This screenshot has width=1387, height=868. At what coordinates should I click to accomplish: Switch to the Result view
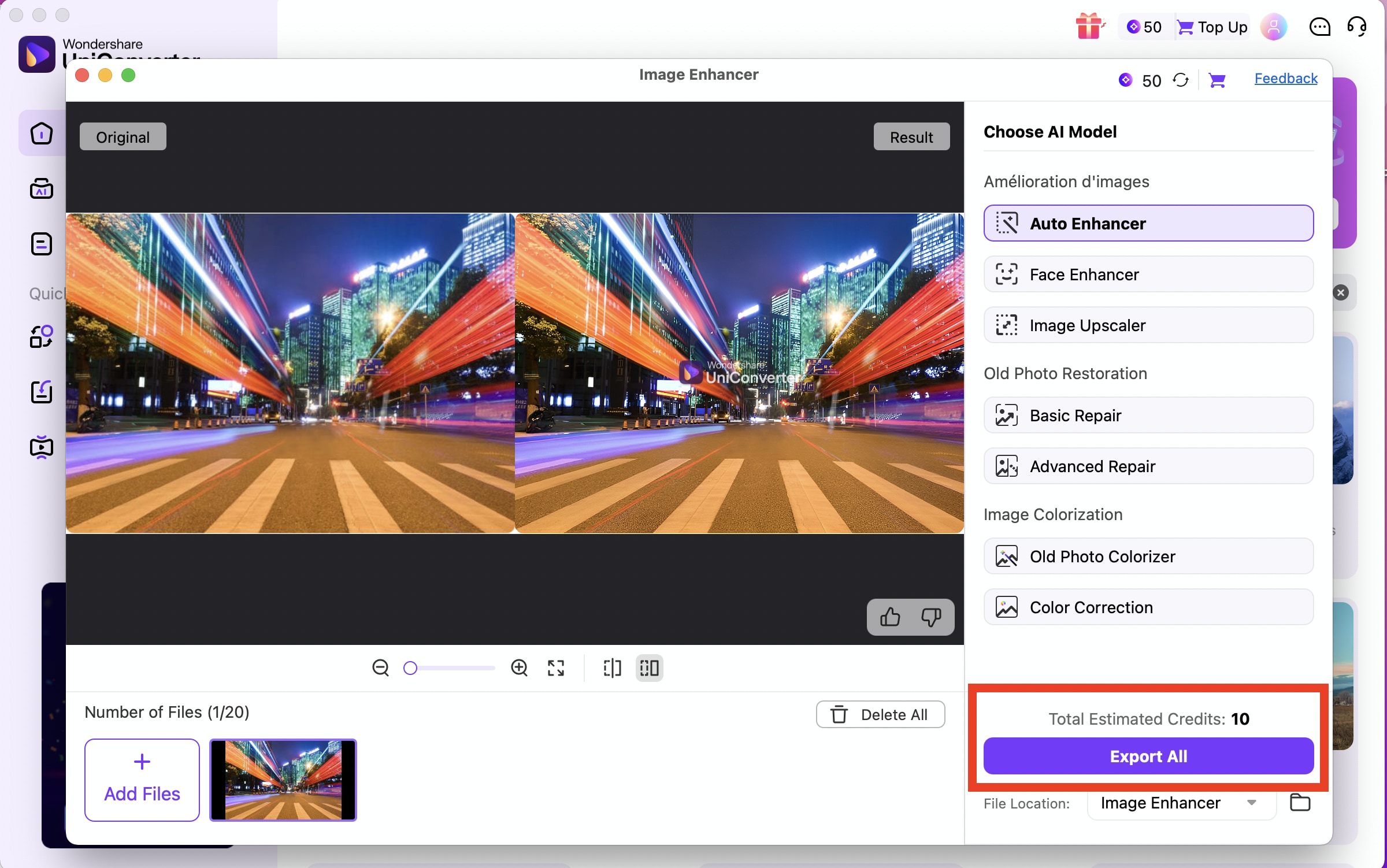[911, 136]
